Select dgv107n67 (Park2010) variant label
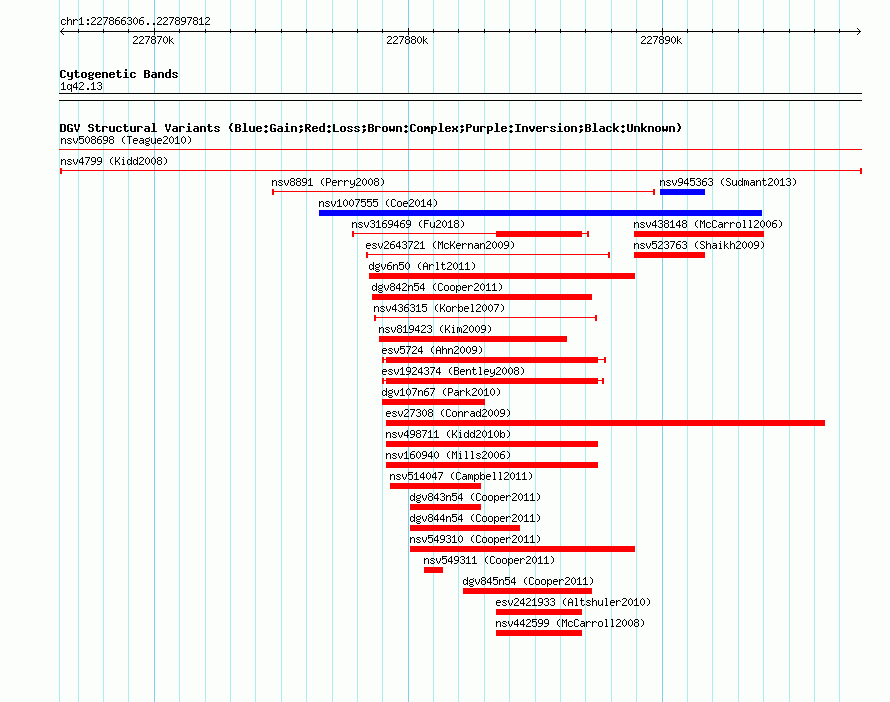Image resolution: width=890 pixels, height=702 pixels. (441, 392)
